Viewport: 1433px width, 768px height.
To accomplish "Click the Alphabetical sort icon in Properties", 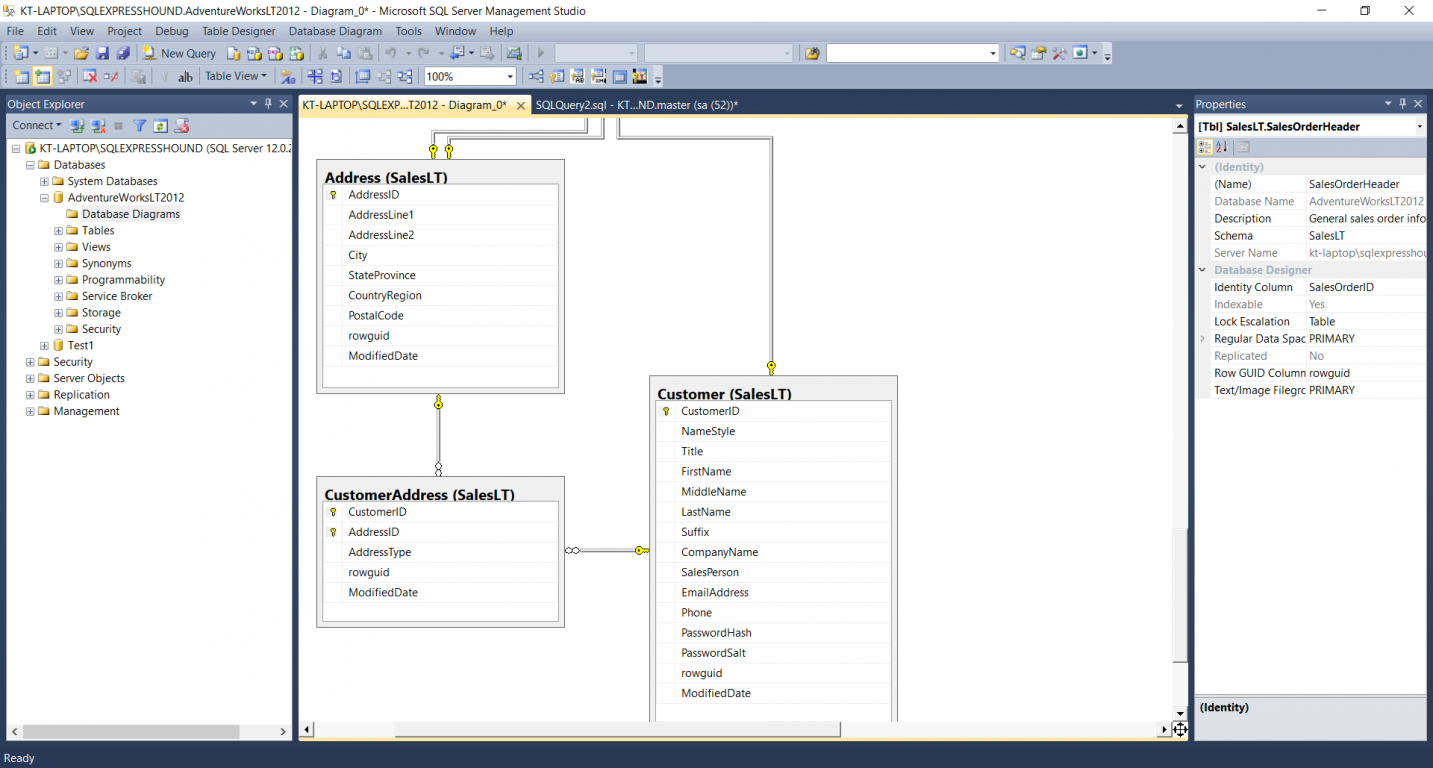I will (1221, 147).
